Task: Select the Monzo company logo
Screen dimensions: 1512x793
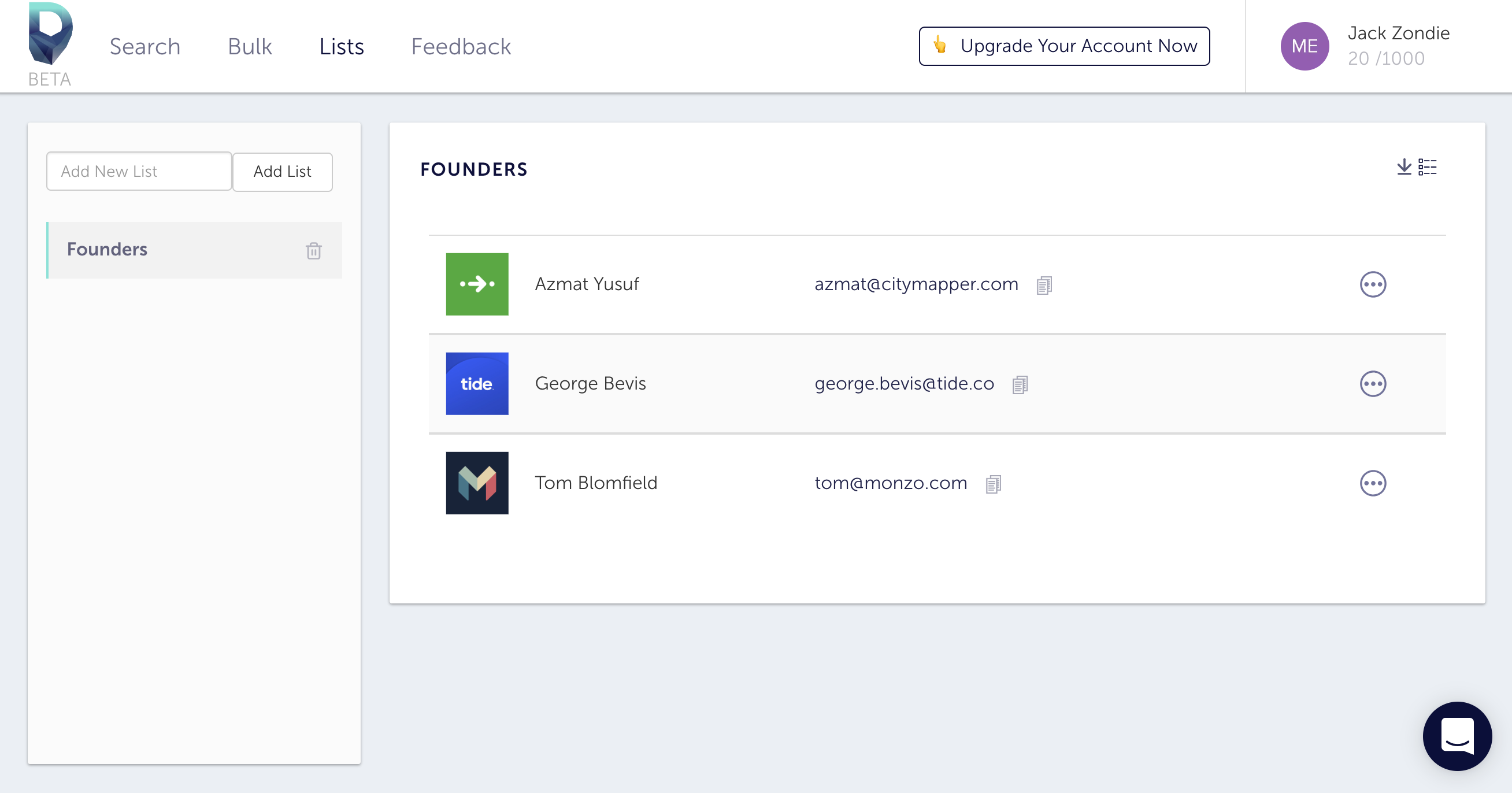Action: coord(477,483)
